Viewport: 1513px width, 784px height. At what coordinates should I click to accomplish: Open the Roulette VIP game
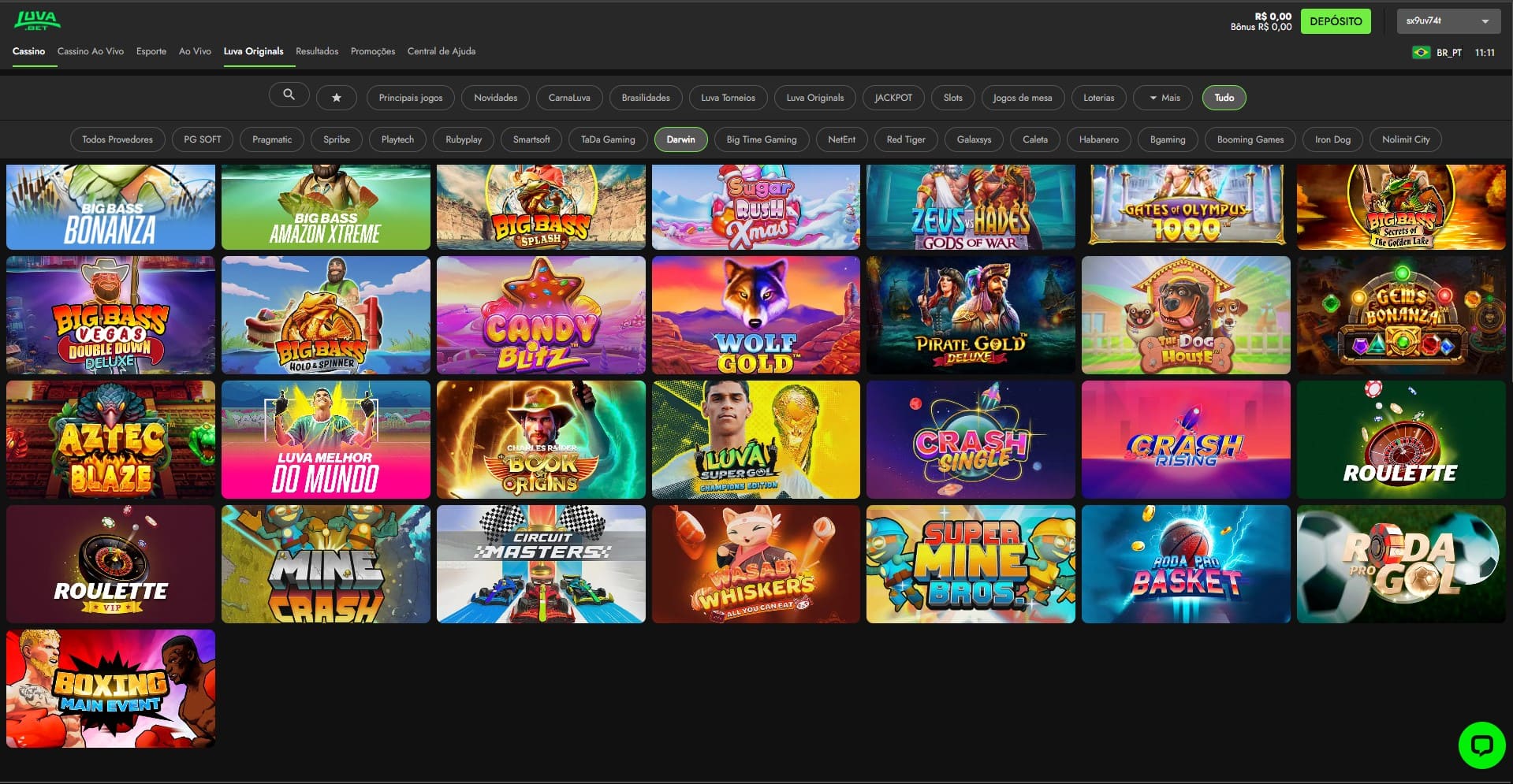pos(110,564)
